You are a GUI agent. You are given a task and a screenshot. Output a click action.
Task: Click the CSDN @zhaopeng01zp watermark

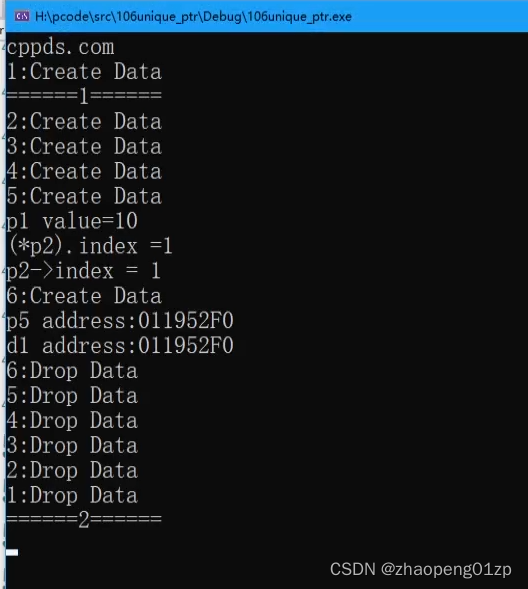(x=421, y=569)
